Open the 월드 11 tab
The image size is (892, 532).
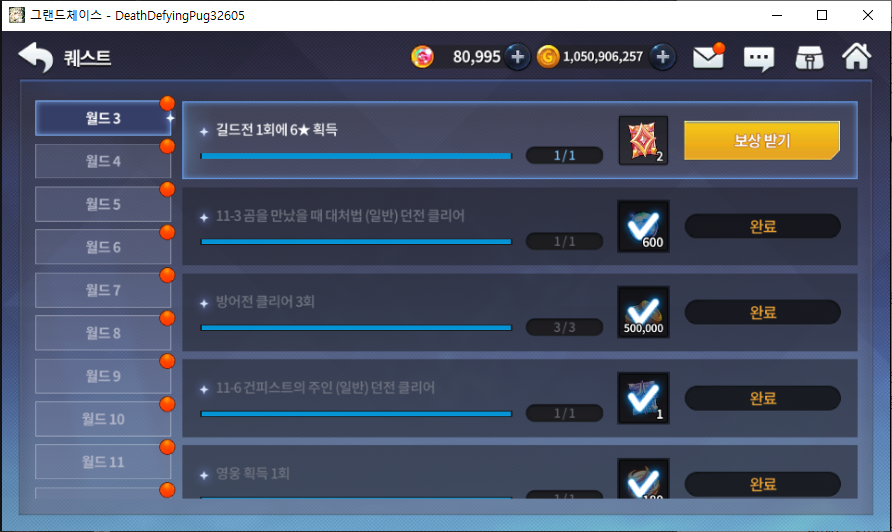click(103, 462)
